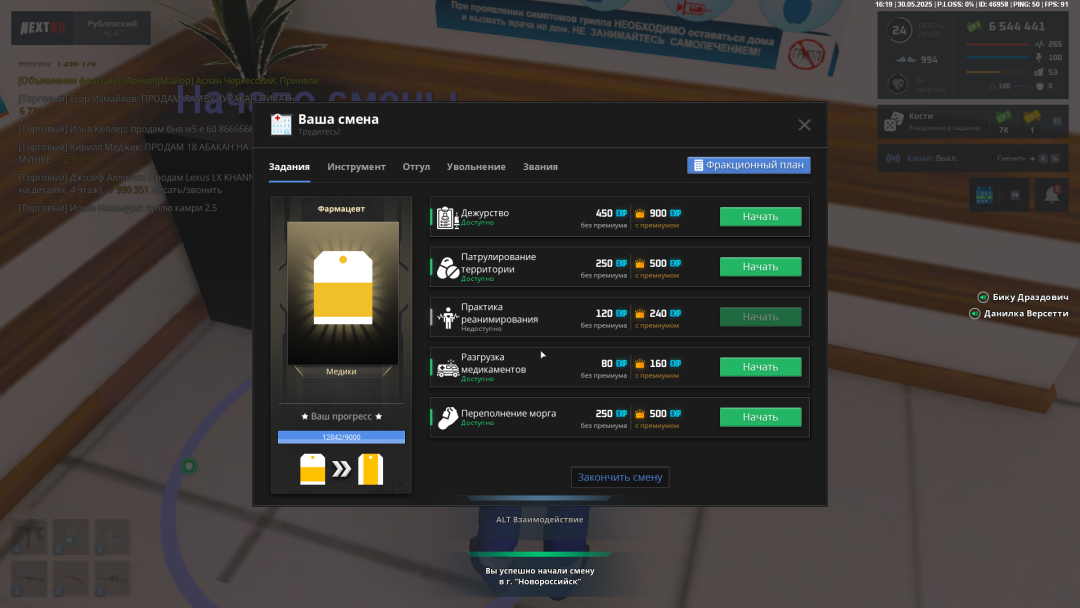Click the duty clipboard icon beside Дежурство
The image size is (1080, 608).
[447, 217]
